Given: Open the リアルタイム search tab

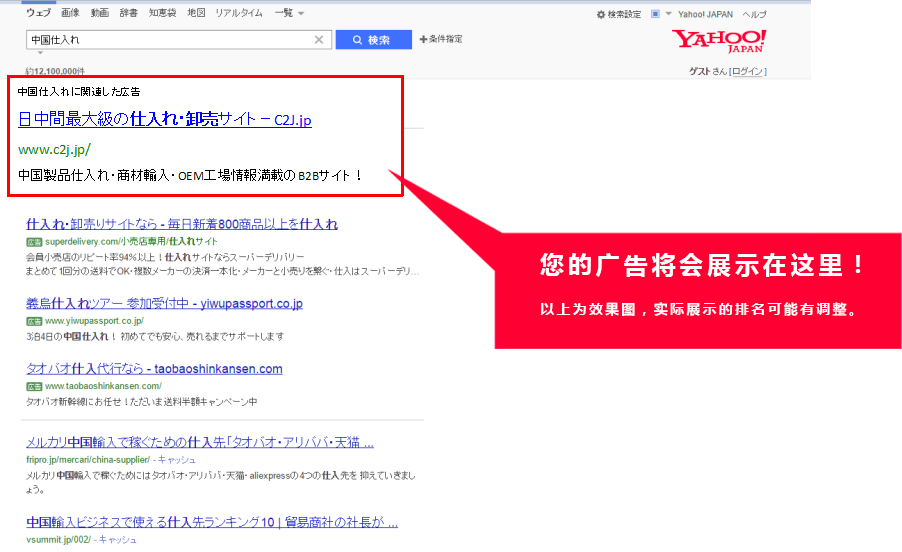Looking at the screenshot, I should tap(239, 13).
